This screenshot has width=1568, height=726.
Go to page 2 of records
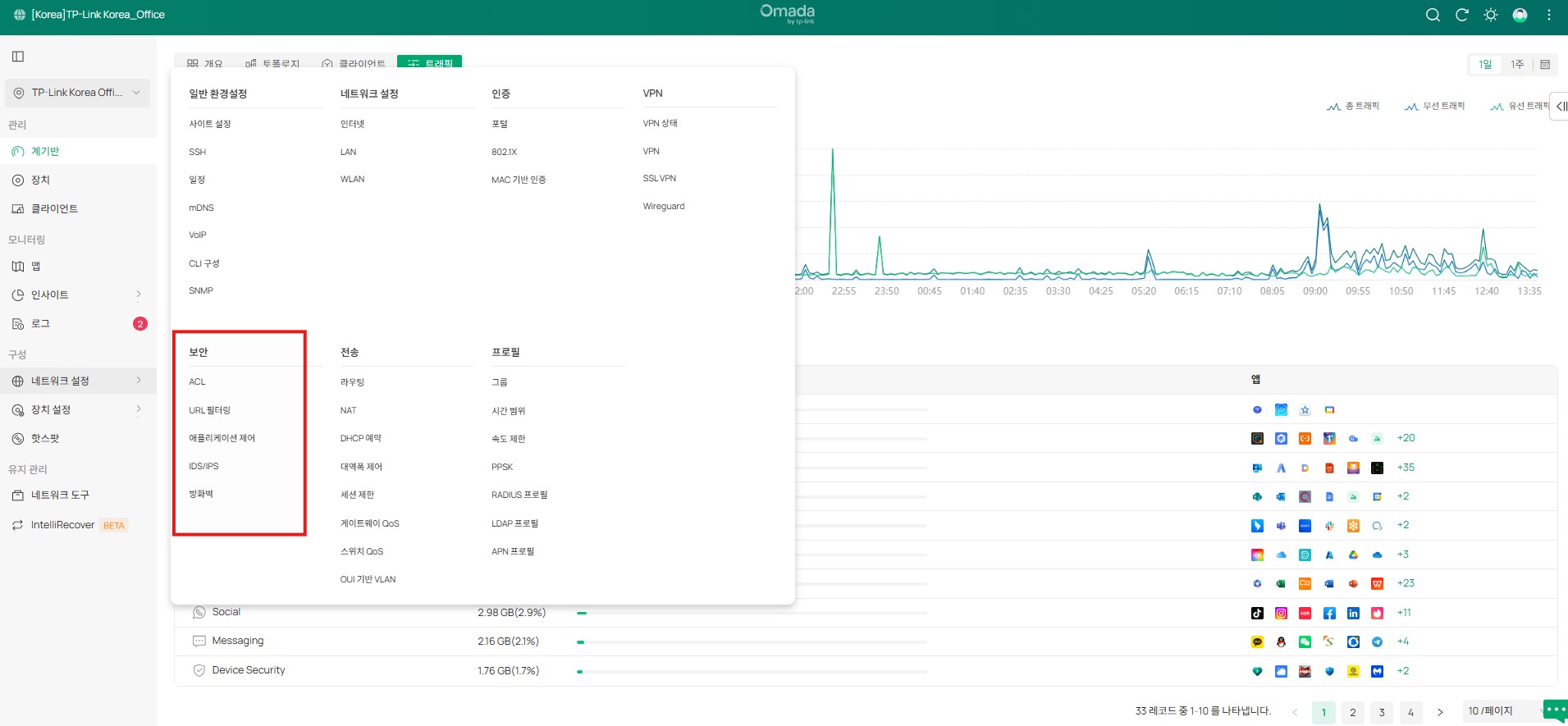(x=1353, y=712)
